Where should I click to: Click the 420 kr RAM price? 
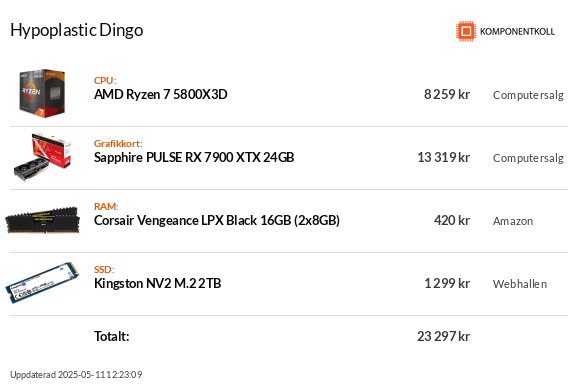[x=452, y=221]
